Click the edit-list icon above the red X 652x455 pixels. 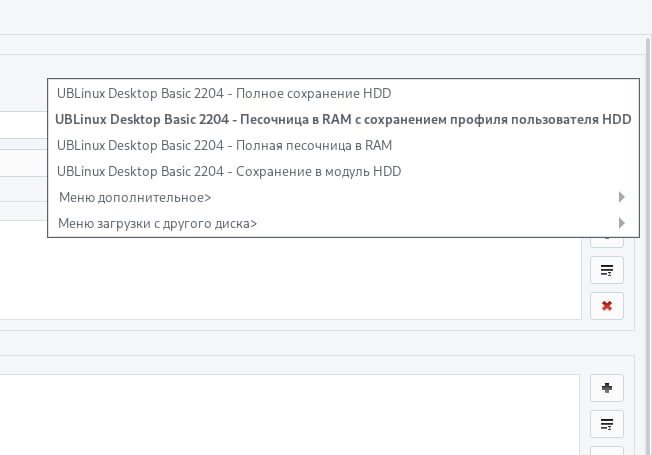pyautogui.click(x=607, y=270)
